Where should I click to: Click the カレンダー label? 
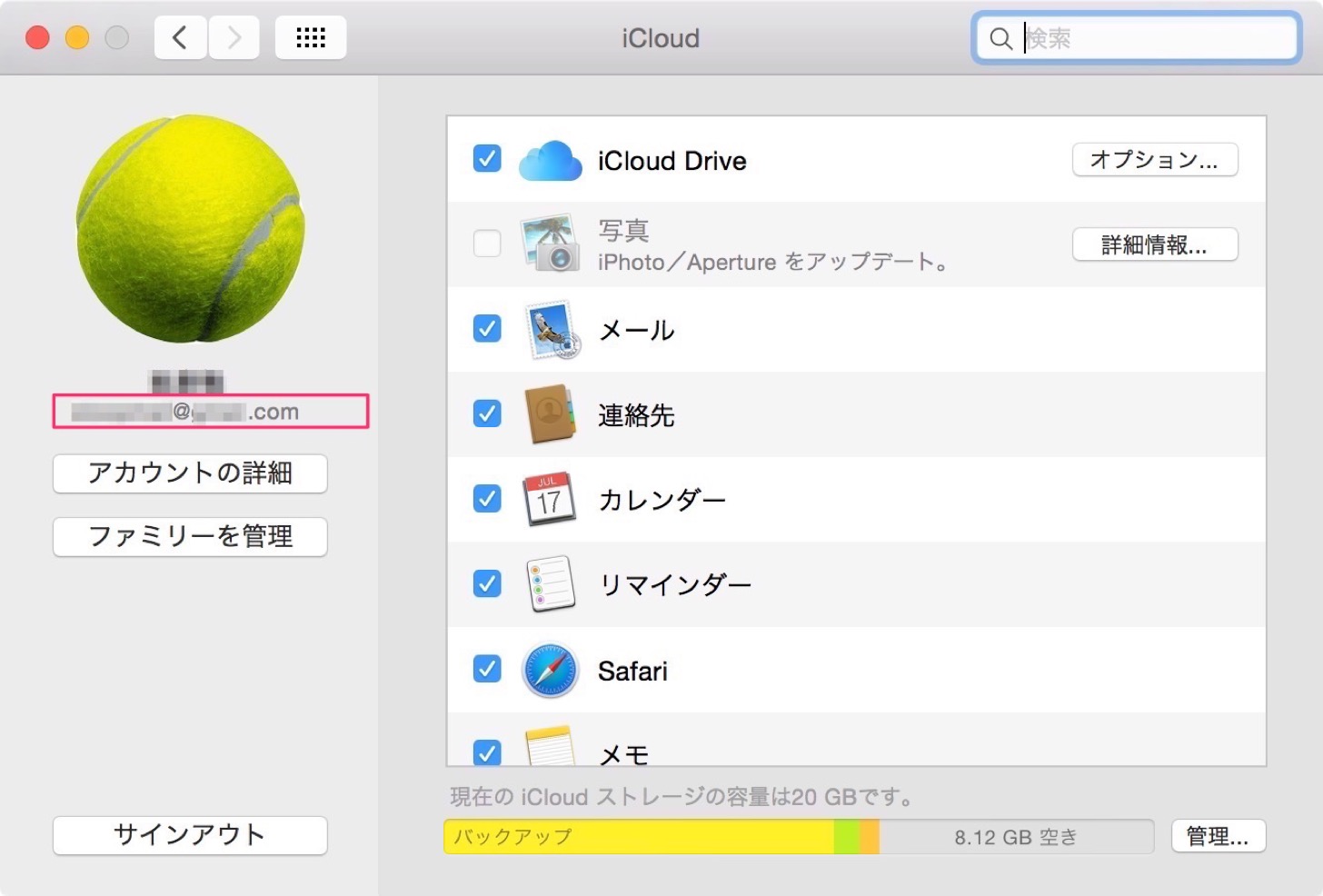tap(662, 500)
